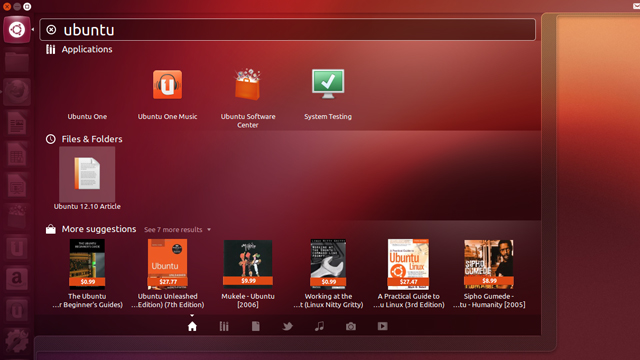Open The Ubuntu Beginner's Guides book

coord(87,273)
